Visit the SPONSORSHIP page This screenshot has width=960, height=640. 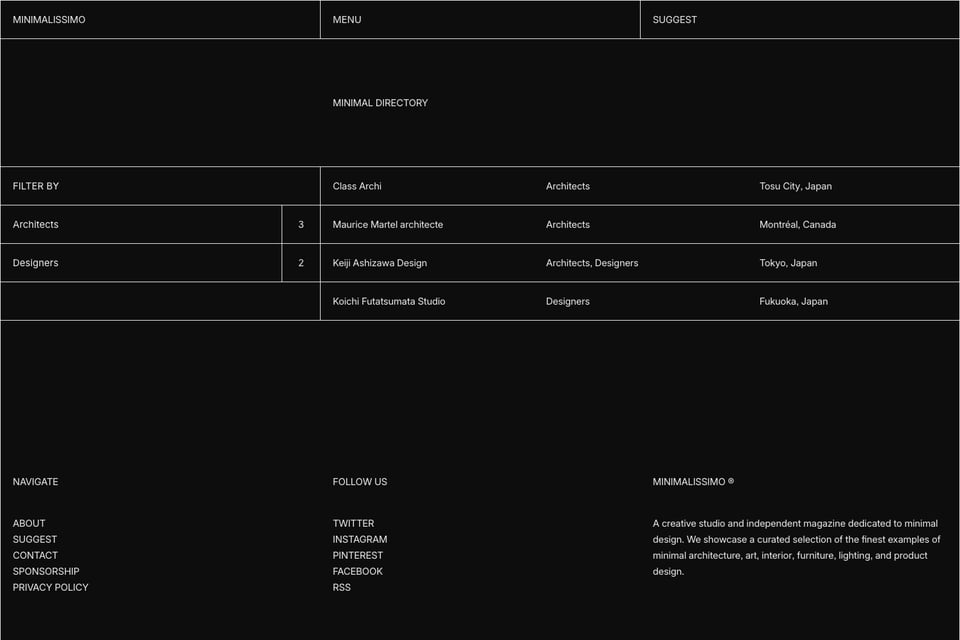pos(46,571)
